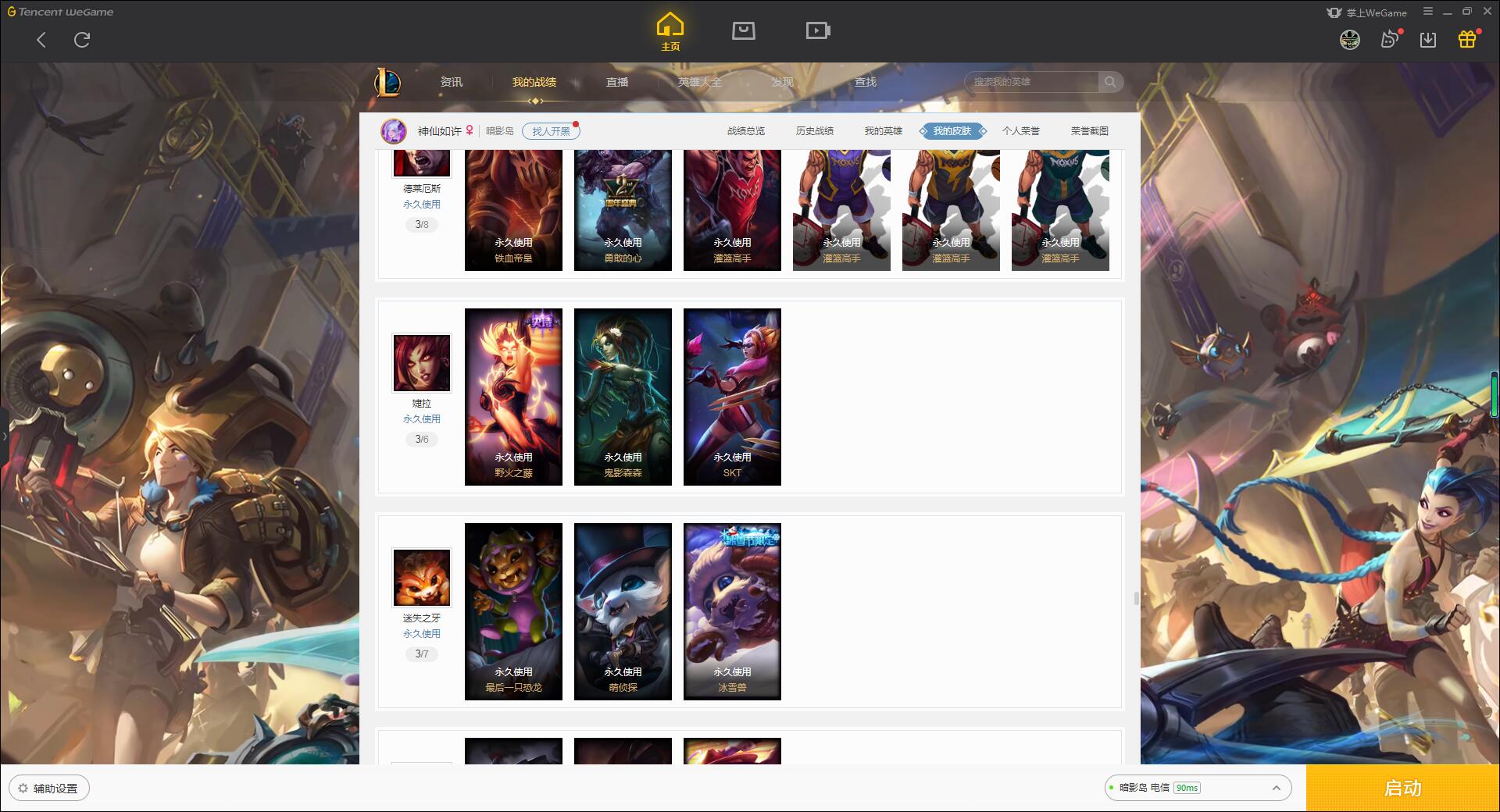Switch to the 发现 tab
The width and height of the screenshot is (1500, 812).
(783, 82)
